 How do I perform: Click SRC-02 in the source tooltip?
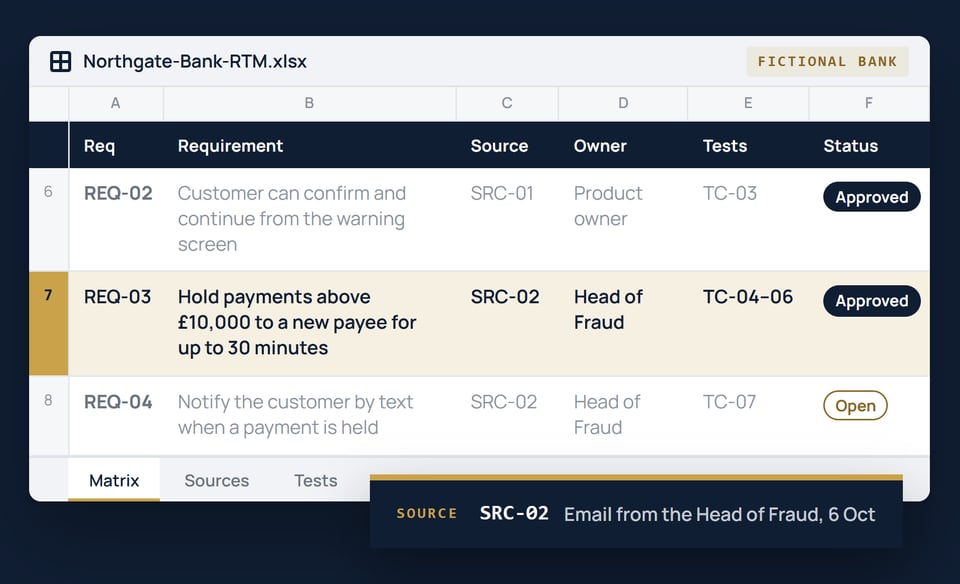coord(514,513)
